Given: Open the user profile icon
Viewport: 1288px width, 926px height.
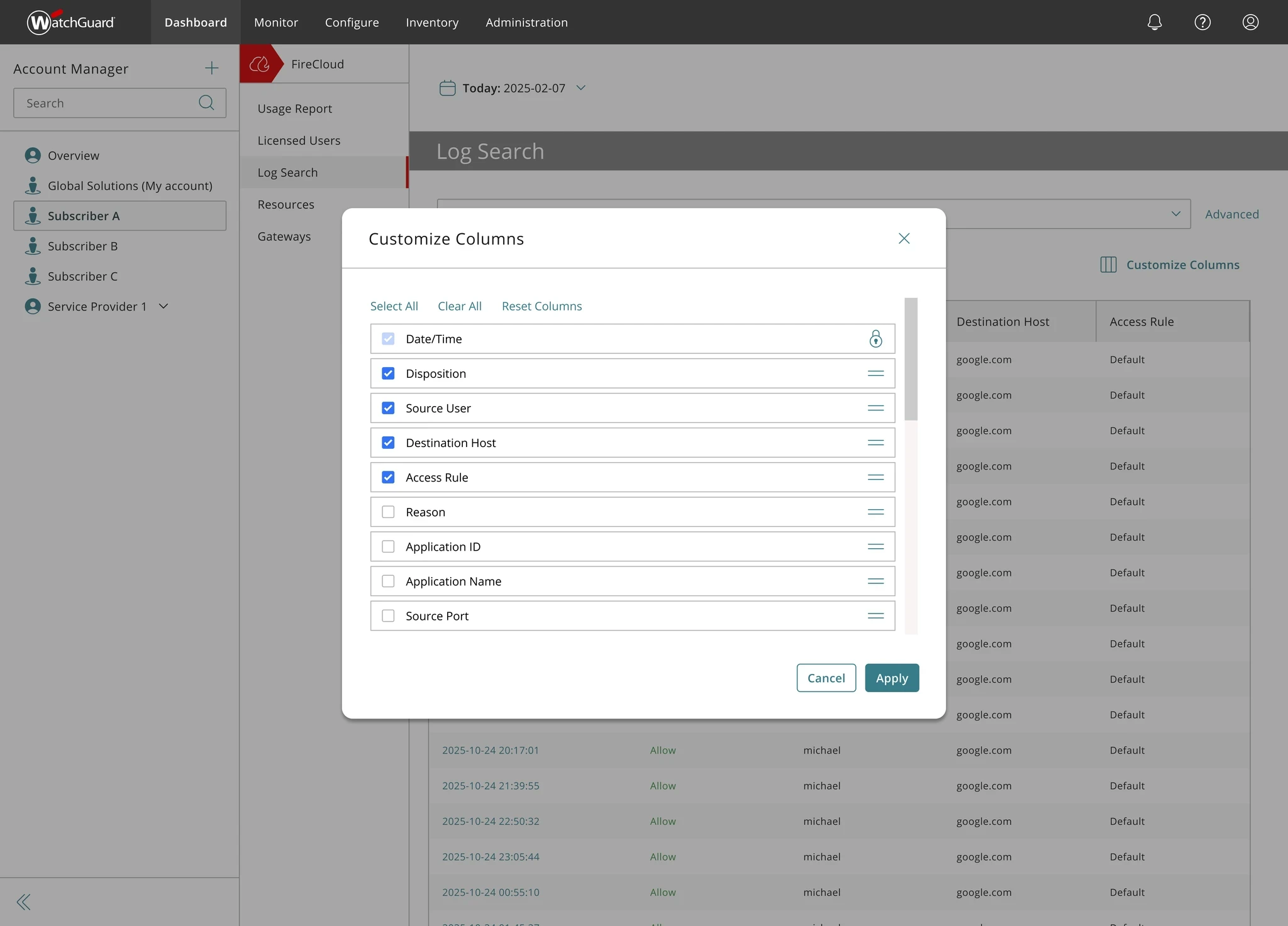Looking at the screenshot, I should tap(1250, 22).
